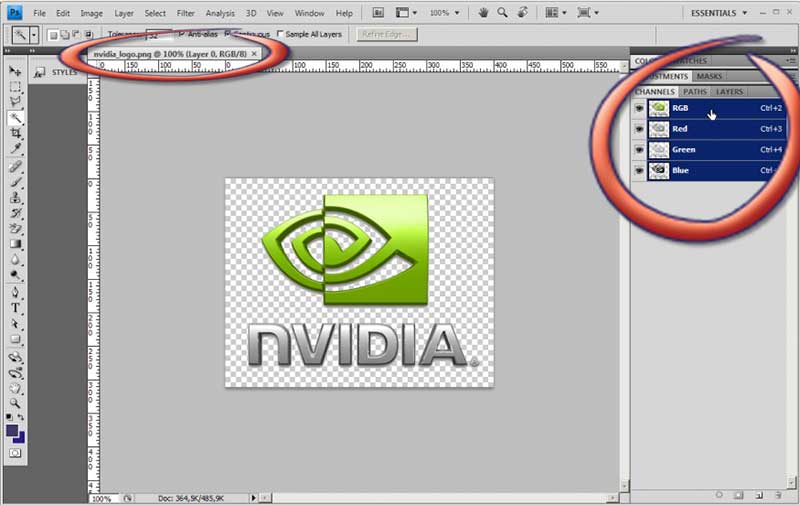Open the File menu
This screenshot has height=505, width=800.
click(x=39, y=13)
